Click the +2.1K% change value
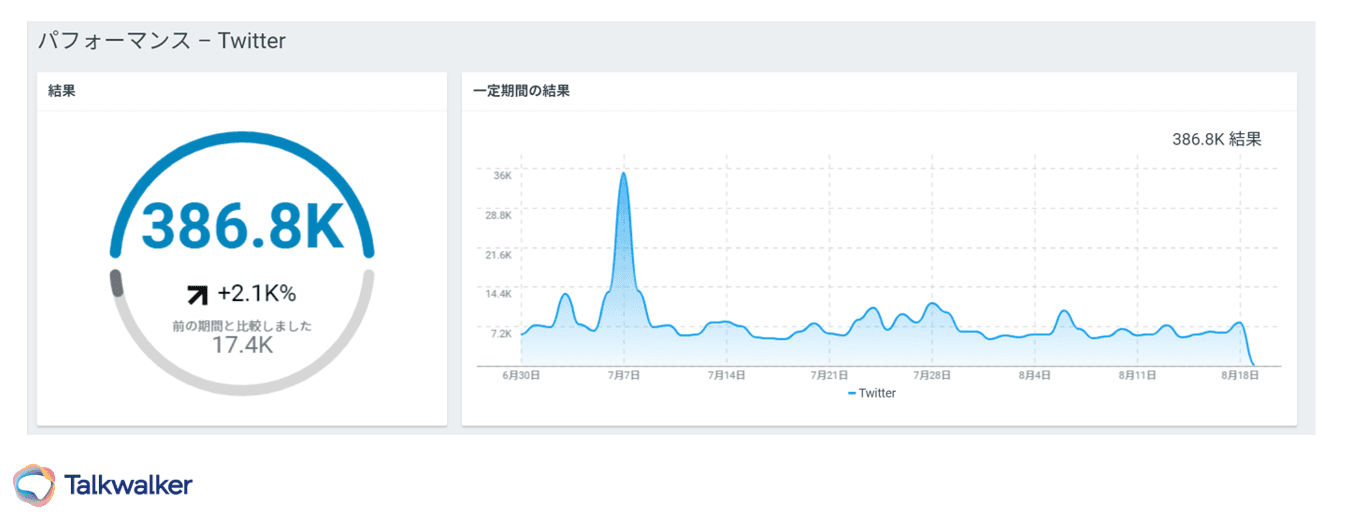 pyautogui.click(x=256, y=294)
